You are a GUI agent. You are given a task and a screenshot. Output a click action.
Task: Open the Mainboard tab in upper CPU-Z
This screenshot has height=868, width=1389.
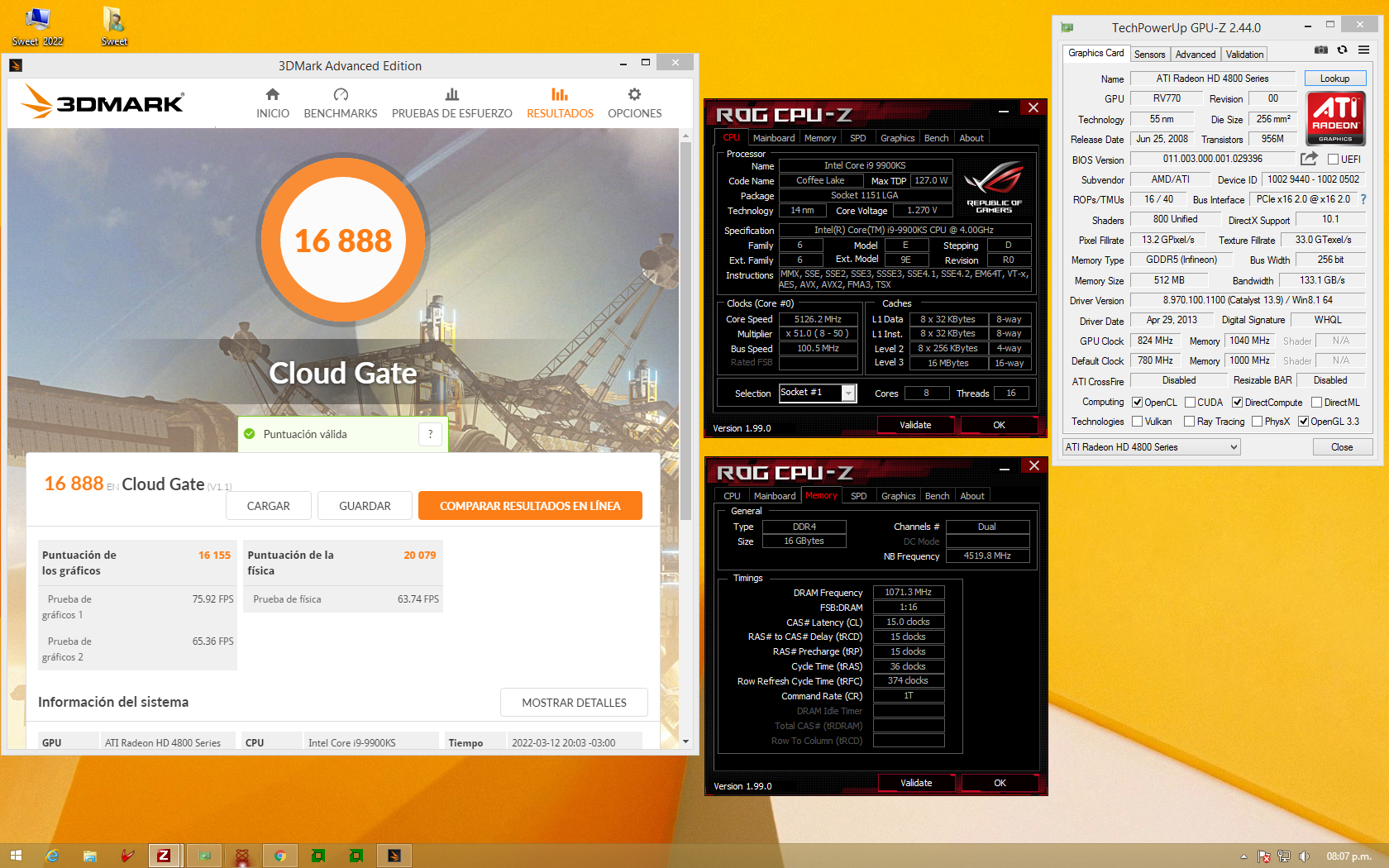(x=774, y=138)
